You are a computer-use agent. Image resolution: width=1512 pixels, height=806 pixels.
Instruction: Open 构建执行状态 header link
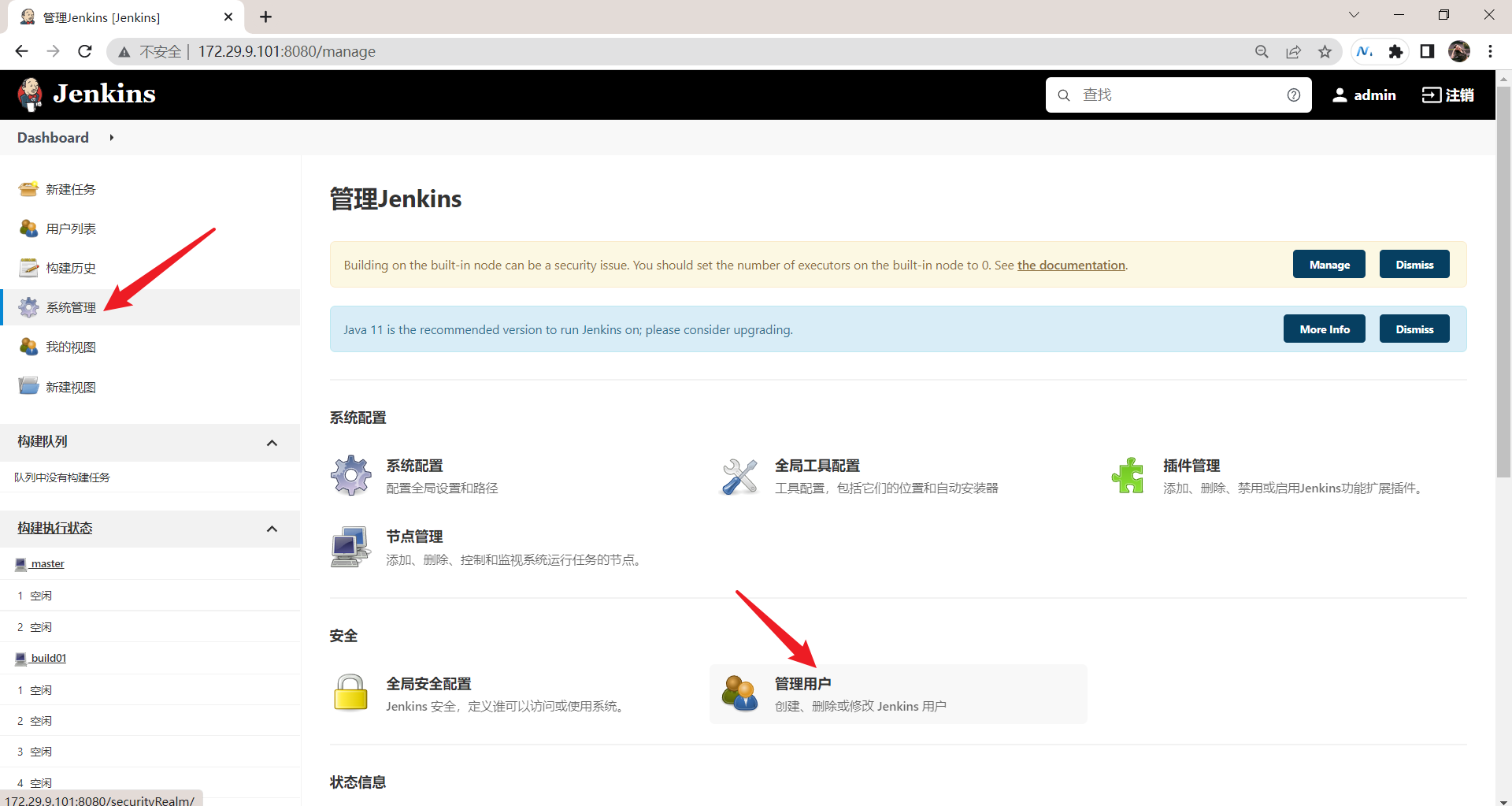[55, 528]
